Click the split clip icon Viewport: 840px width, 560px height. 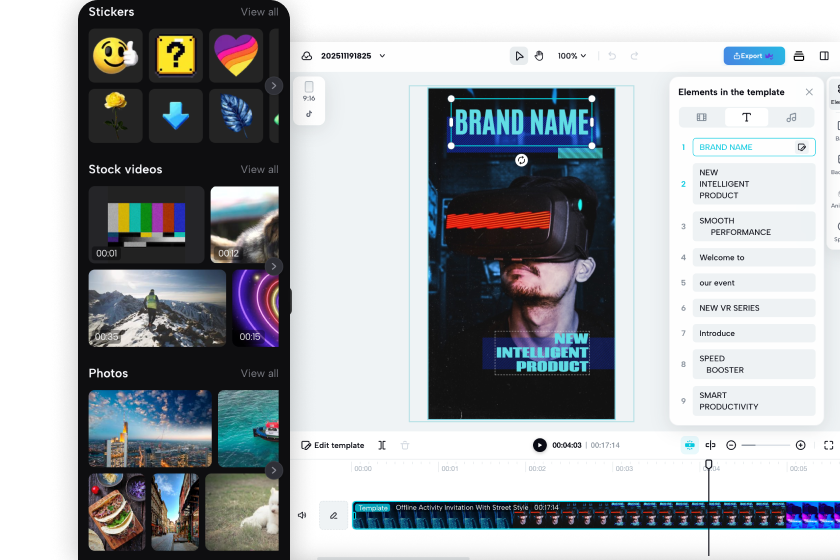(382, 445)
